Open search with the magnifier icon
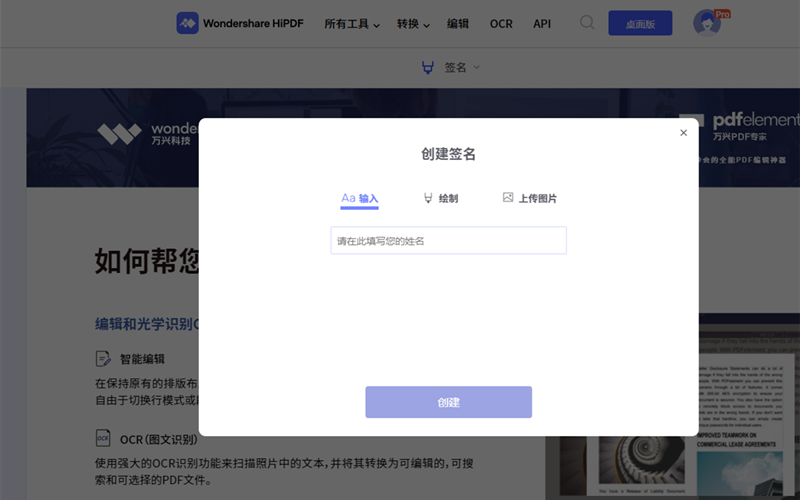Image resolution: width=800 pixels, height=500 pixels. [x=587, y=23]
